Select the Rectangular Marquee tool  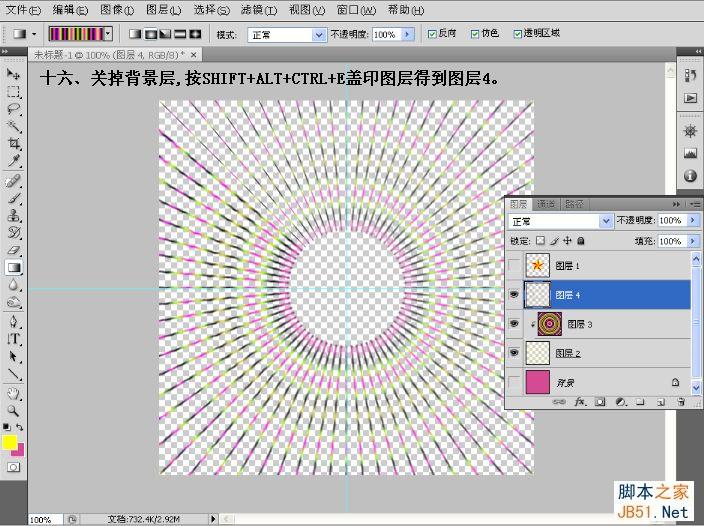click(x=13, y=92)
